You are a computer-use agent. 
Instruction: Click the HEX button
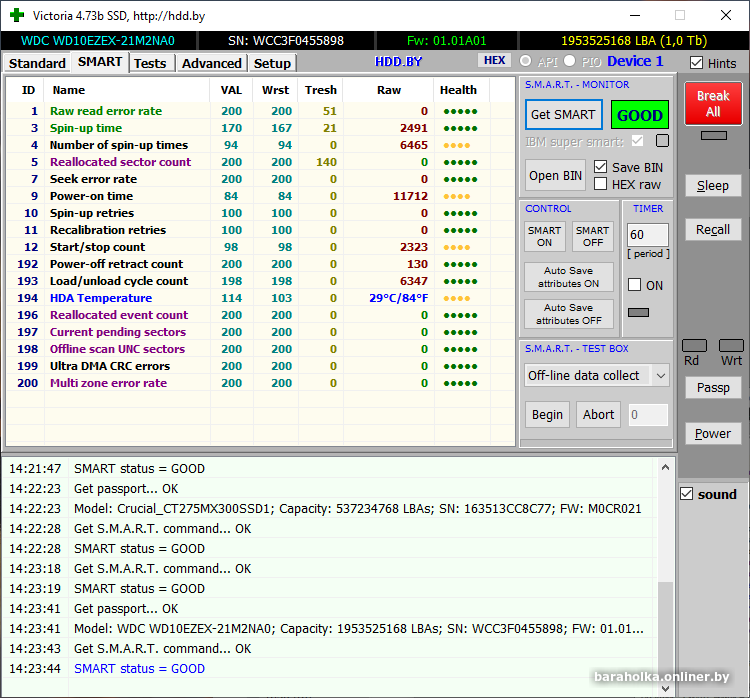click(494, 60)
